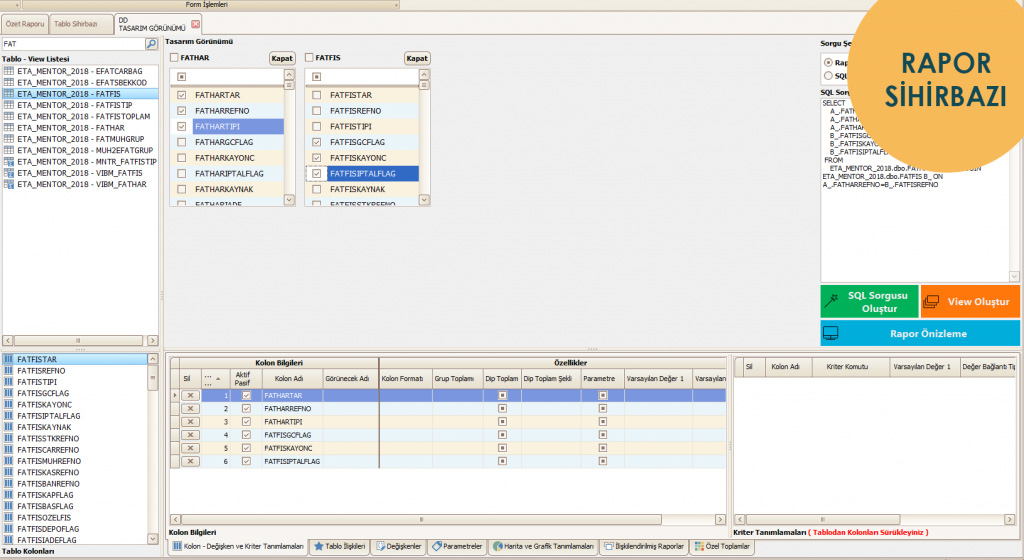
Task: Delete row 6 FATFISIPTALFLAG with X button
Action: 190,461
